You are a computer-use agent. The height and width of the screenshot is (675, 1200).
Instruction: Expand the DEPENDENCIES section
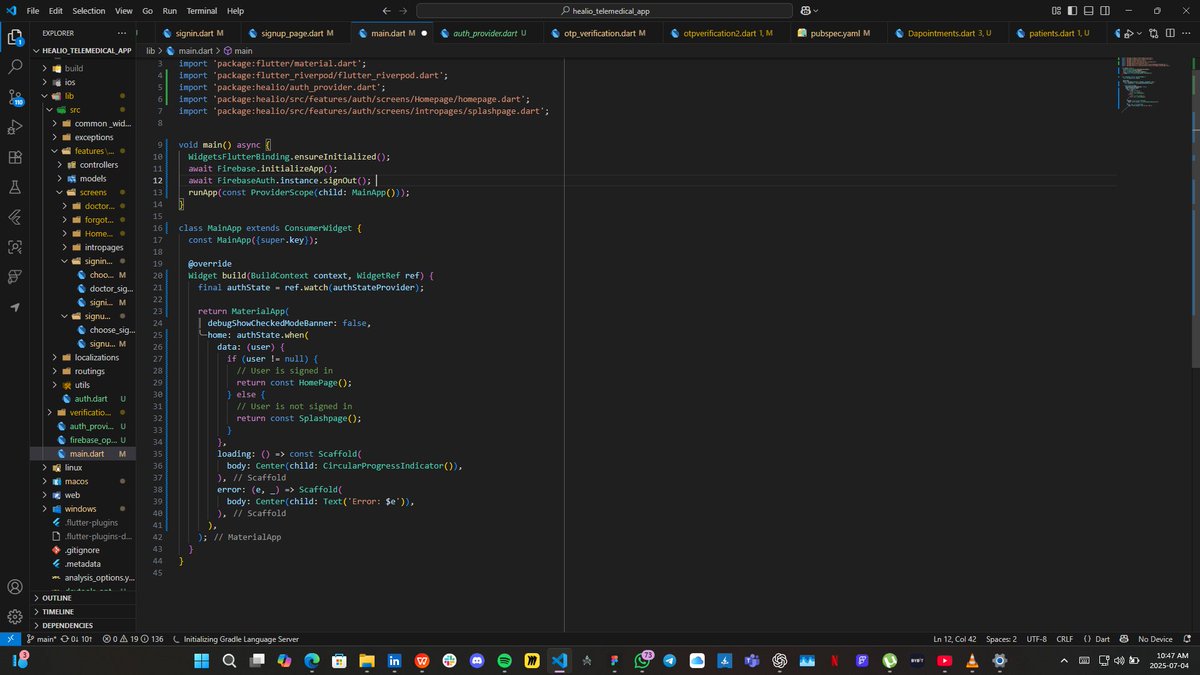82,625
